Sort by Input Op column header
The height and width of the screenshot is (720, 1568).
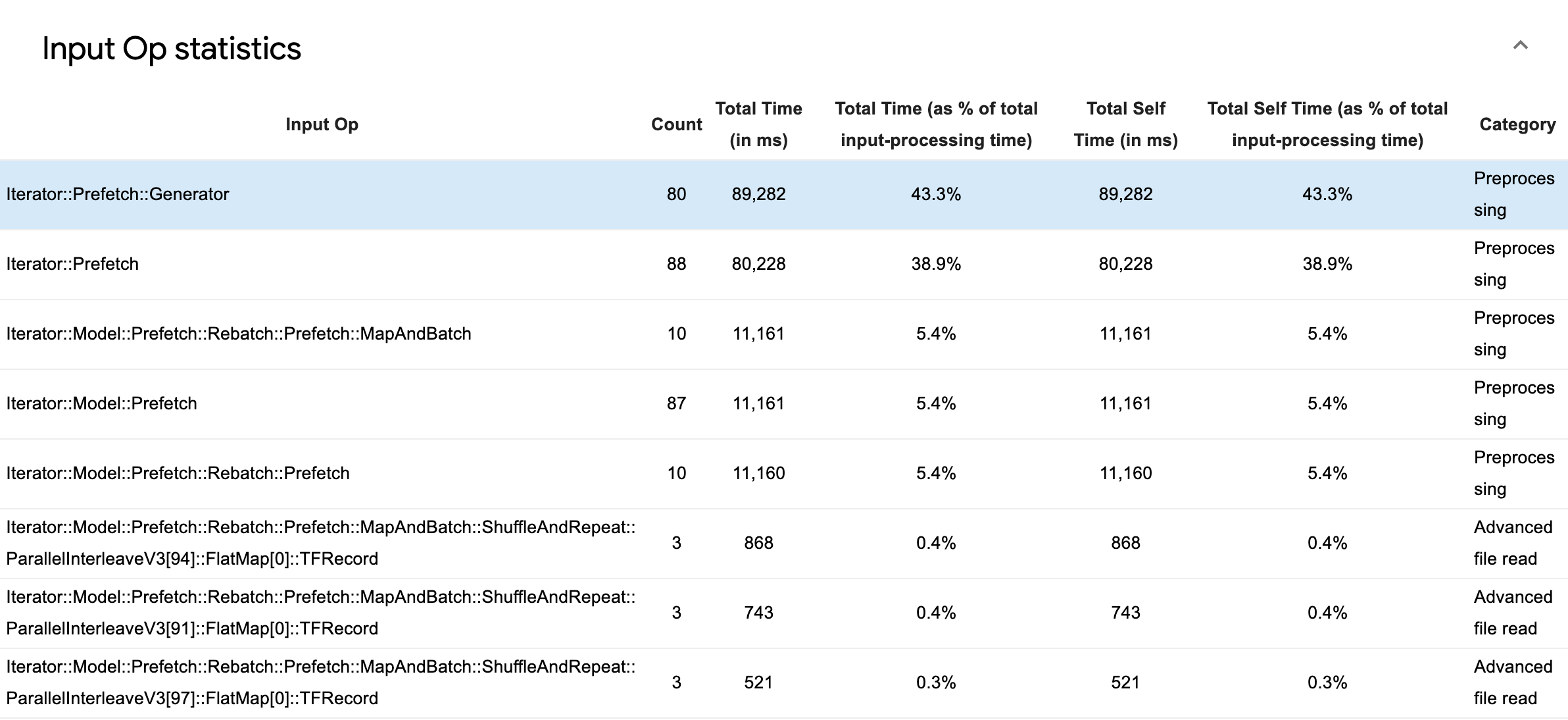tap(322, 124)
